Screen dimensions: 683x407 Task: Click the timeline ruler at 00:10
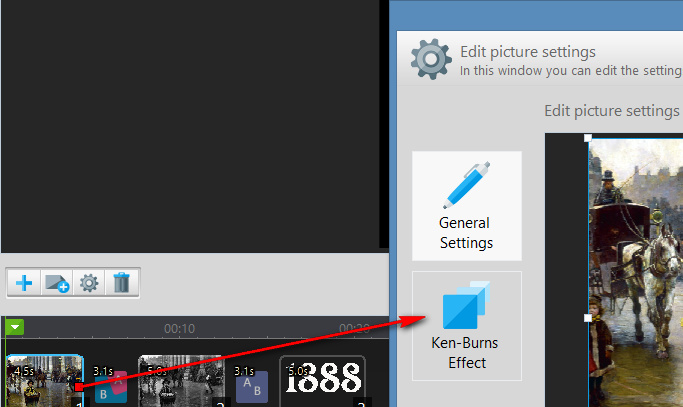click(x=179, y=329)
